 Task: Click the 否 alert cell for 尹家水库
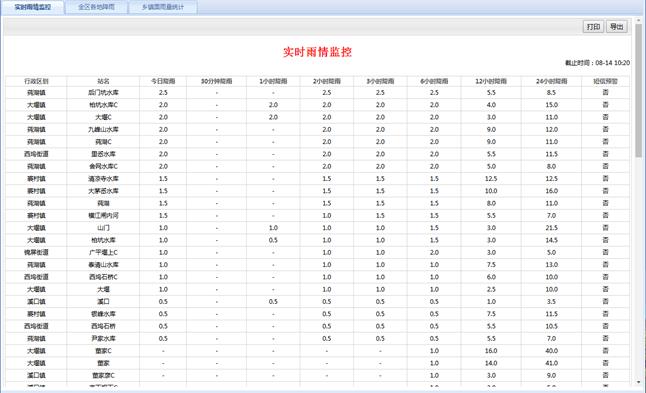coord(606,339)
